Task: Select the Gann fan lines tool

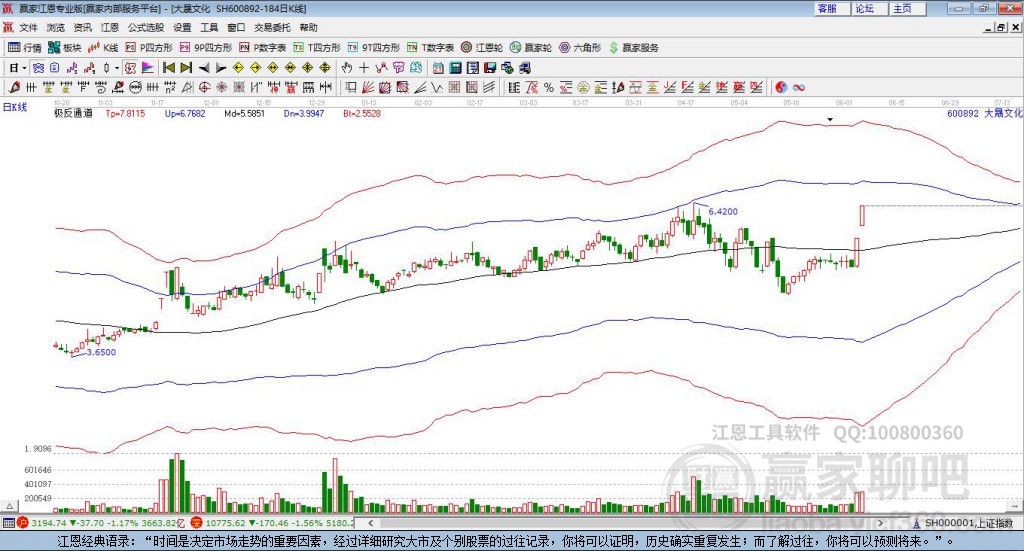Action: [368, 87]
